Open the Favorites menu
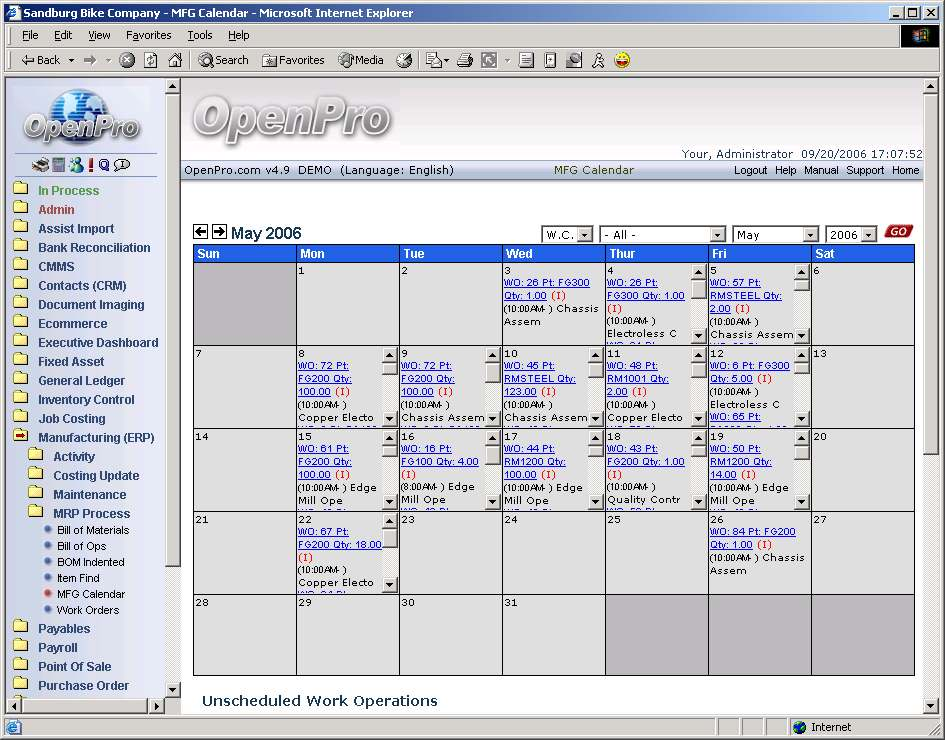Image resolution: width=945 pixels, height=740 pixels. [x=148, y=35]
